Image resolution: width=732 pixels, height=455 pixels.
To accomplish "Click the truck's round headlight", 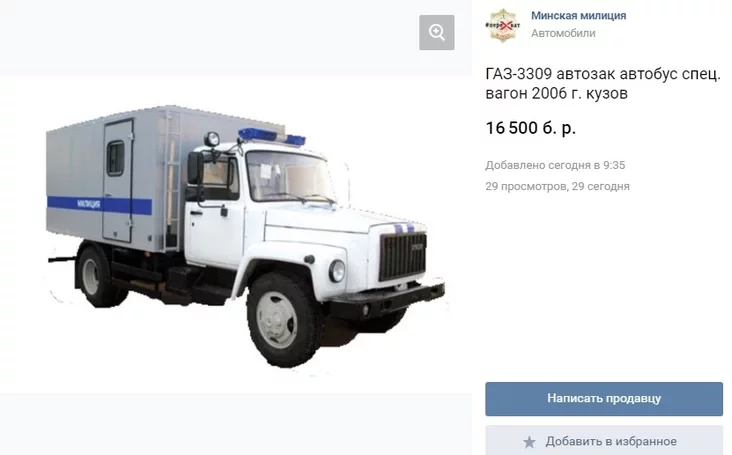I will (337, 271).
